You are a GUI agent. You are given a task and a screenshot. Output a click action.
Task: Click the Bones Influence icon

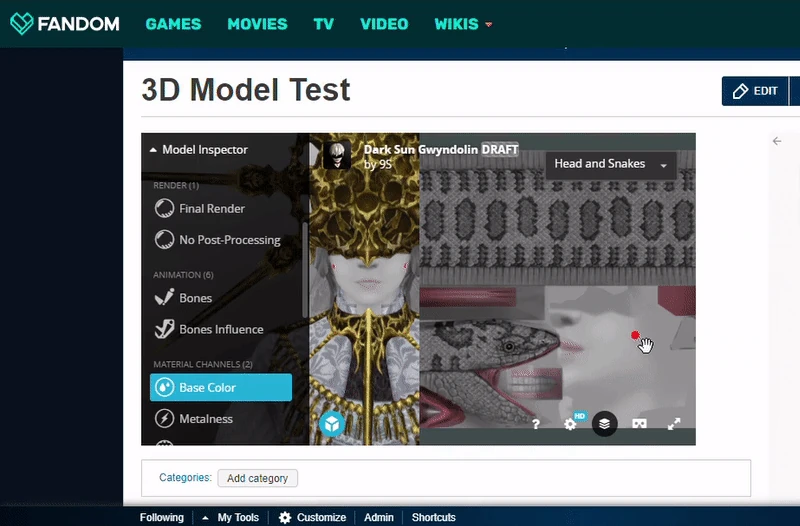pyautogui.click(x=164, y=329)
